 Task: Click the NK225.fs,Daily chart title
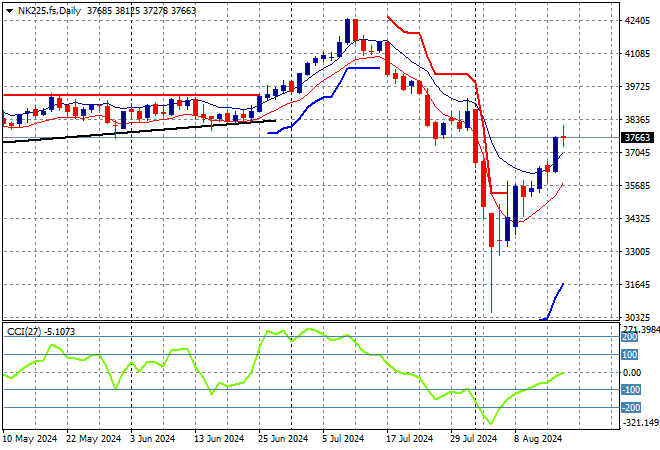pos(50,10)
